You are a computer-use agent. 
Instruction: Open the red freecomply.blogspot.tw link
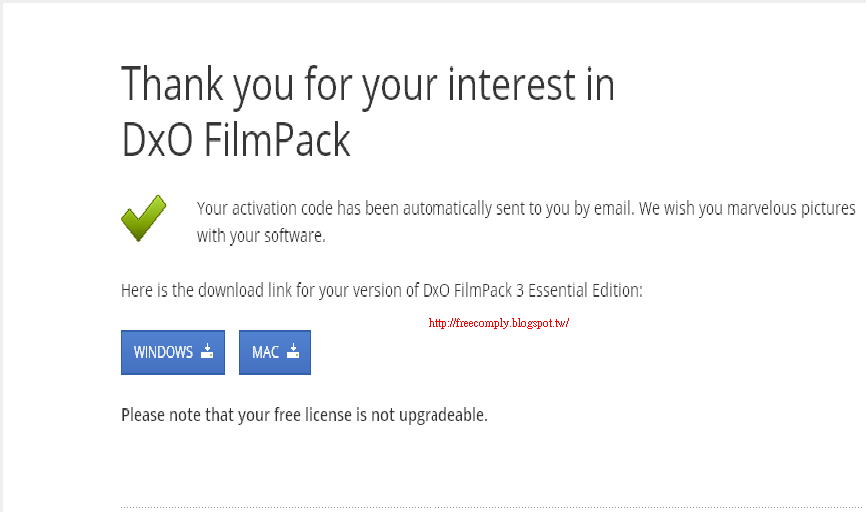click(499, 323)
